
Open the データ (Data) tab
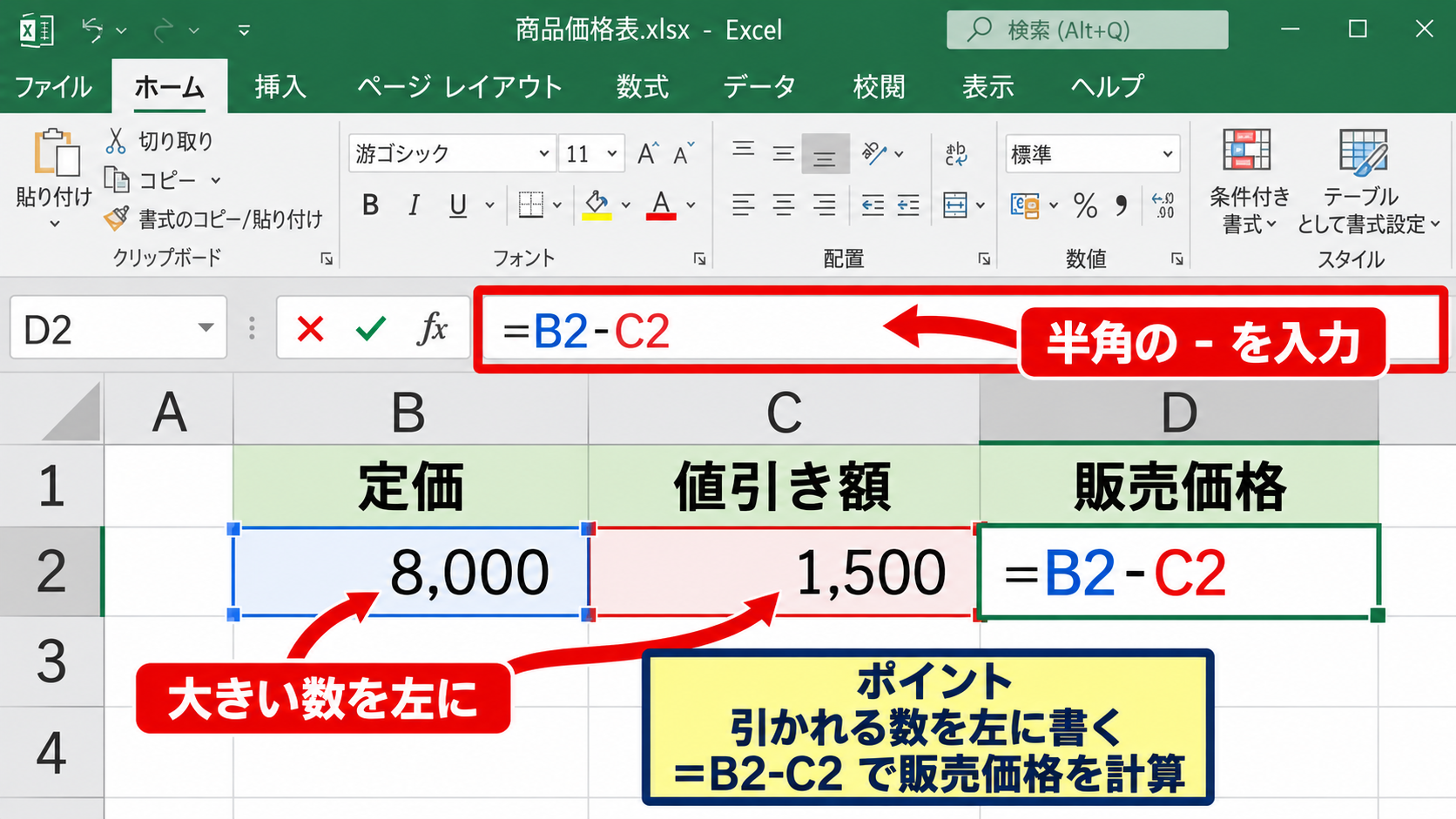[x=759, y=86]
